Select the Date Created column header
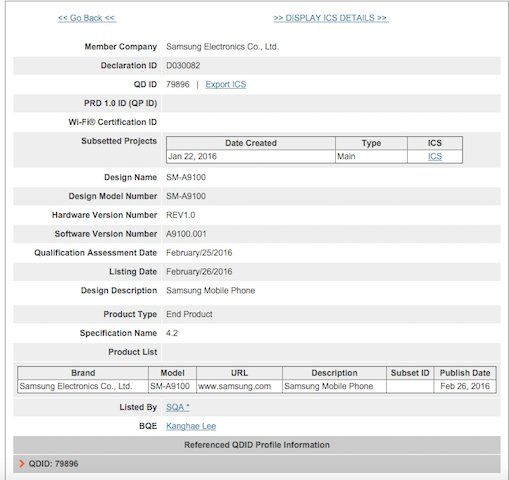This screenshot has width=509, height=480. [x=251, y=143]
